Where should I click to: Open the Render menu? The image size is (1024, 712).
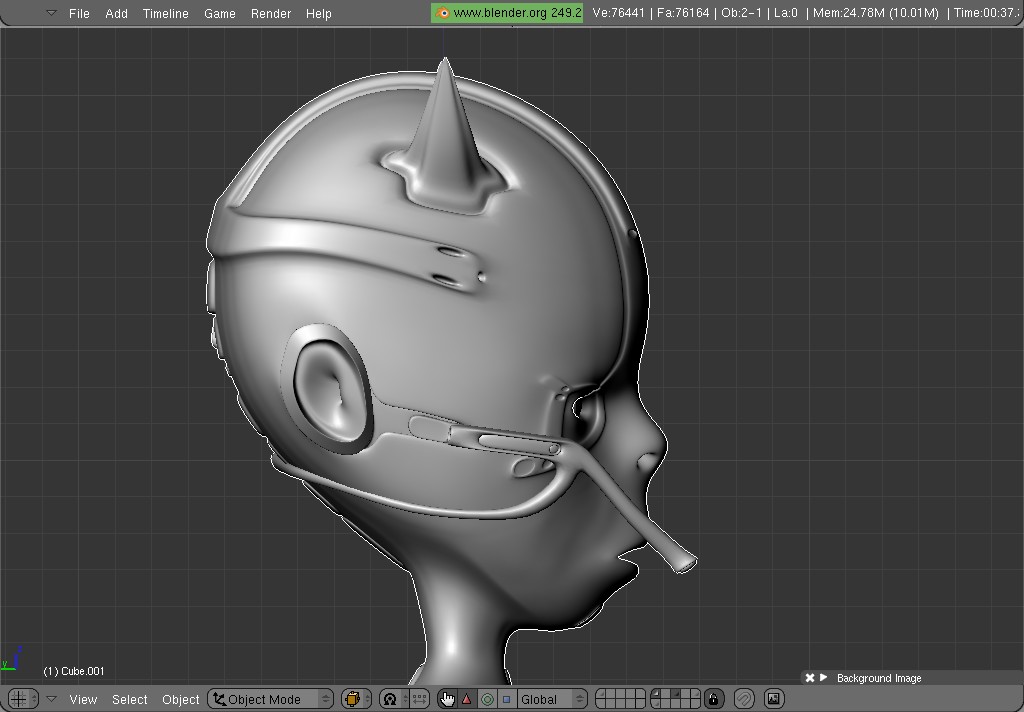270,13
